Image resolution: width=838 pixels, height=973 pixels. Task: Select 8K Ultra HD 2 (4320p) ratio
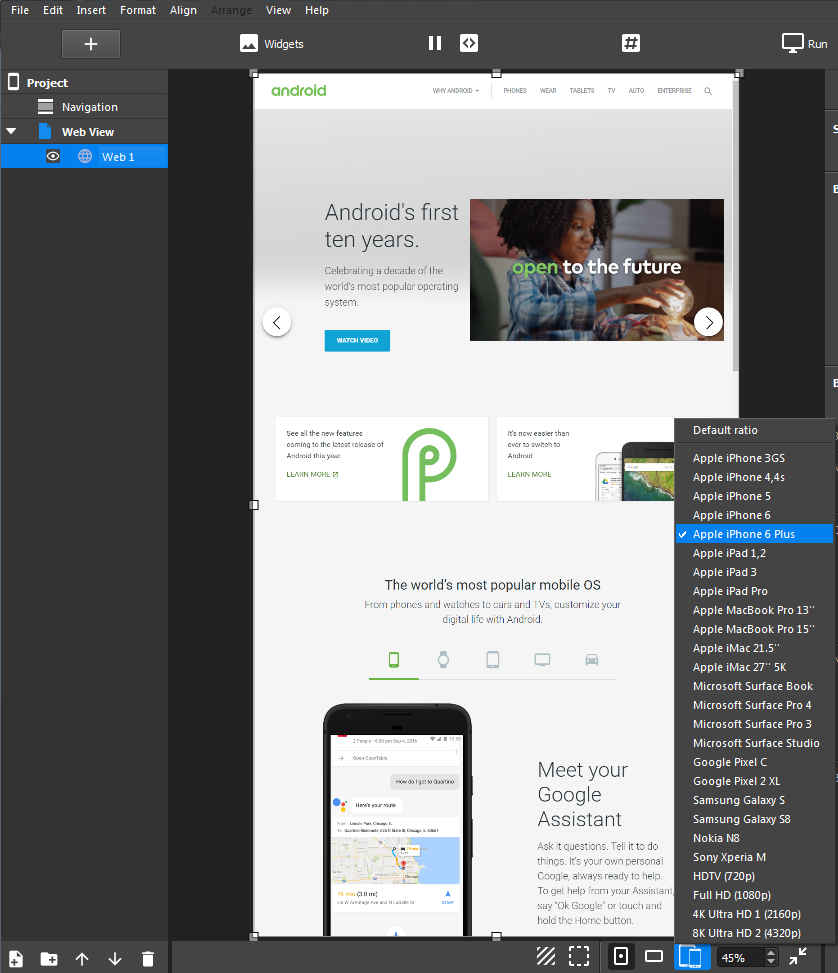[754, 933]
